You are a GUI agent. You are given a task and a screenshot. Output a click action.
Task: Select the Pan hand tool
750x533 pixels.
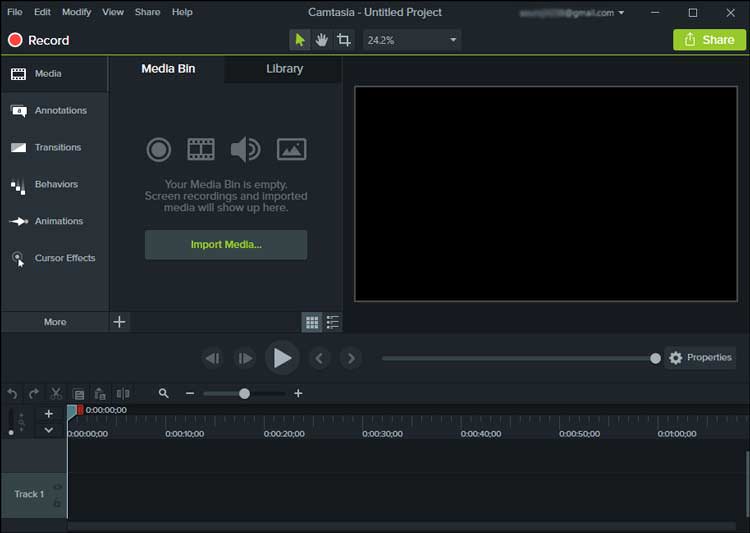click(321, 40)
